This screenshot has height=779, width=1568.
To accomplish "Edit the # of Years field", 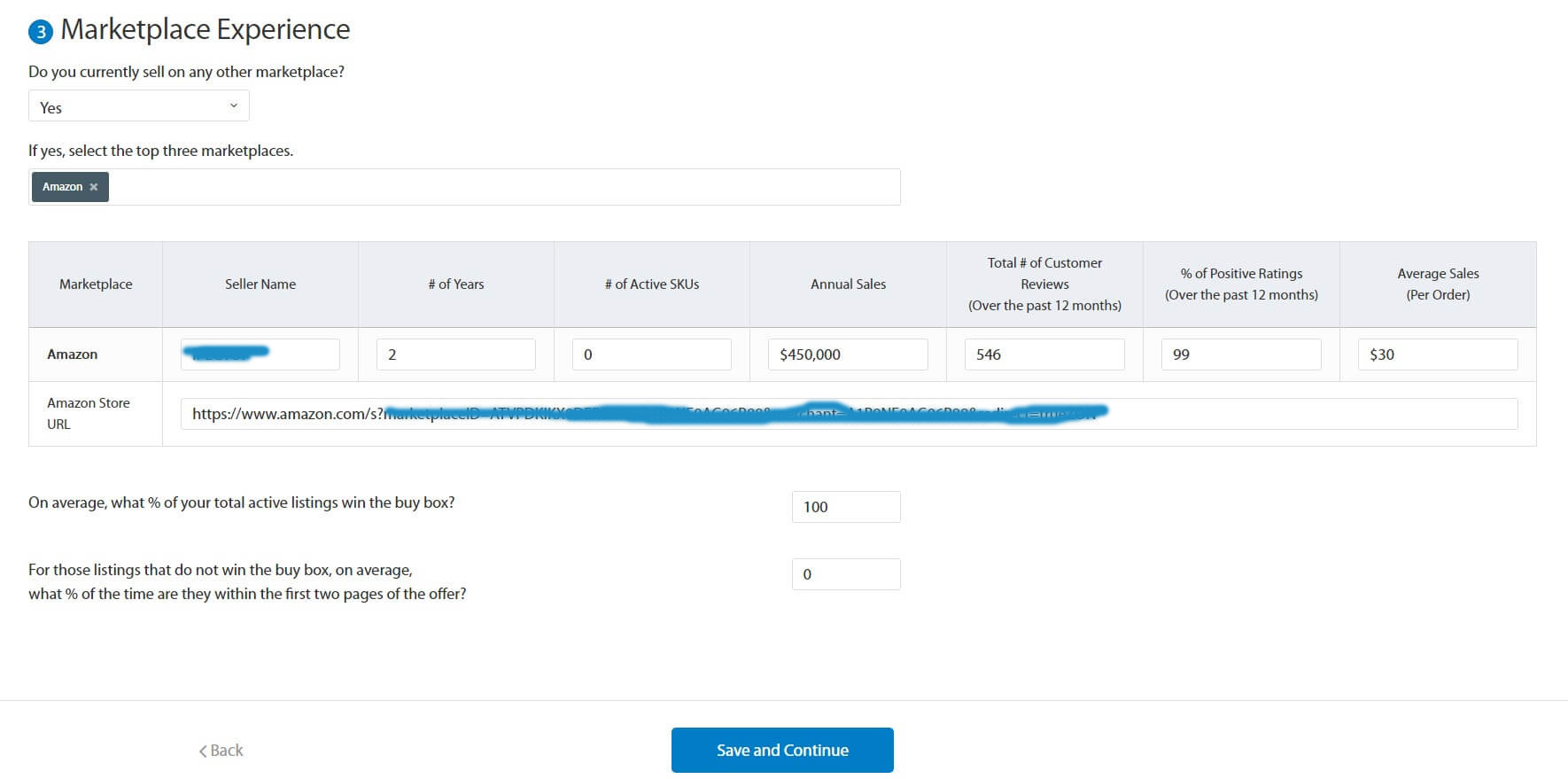I will (x=456, y=354).
